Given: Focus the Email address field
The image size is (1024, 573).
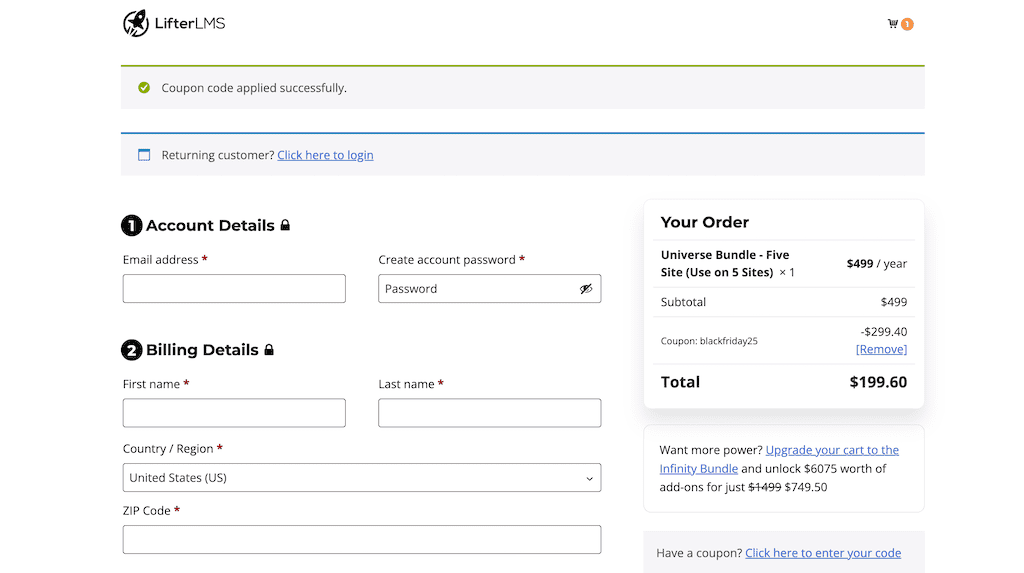Looking at the screenshot, I should pos(234,289).
